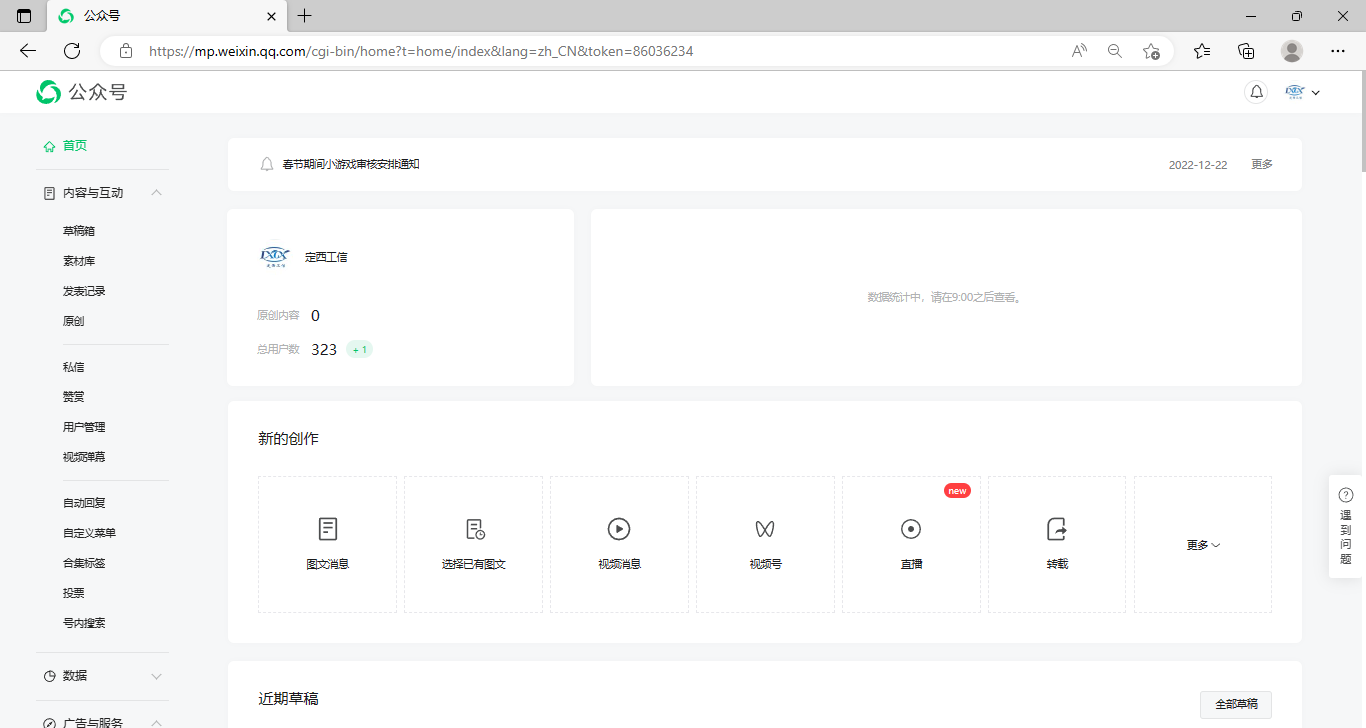1366x728 pixels.
Task: Click the 遇到问题 help icon
Action: click(x=1346, y=495)
